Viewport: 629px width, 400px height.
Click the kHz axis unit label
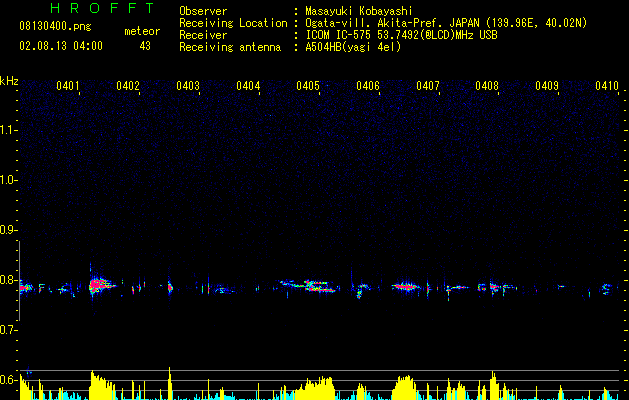tap(9, 81)
